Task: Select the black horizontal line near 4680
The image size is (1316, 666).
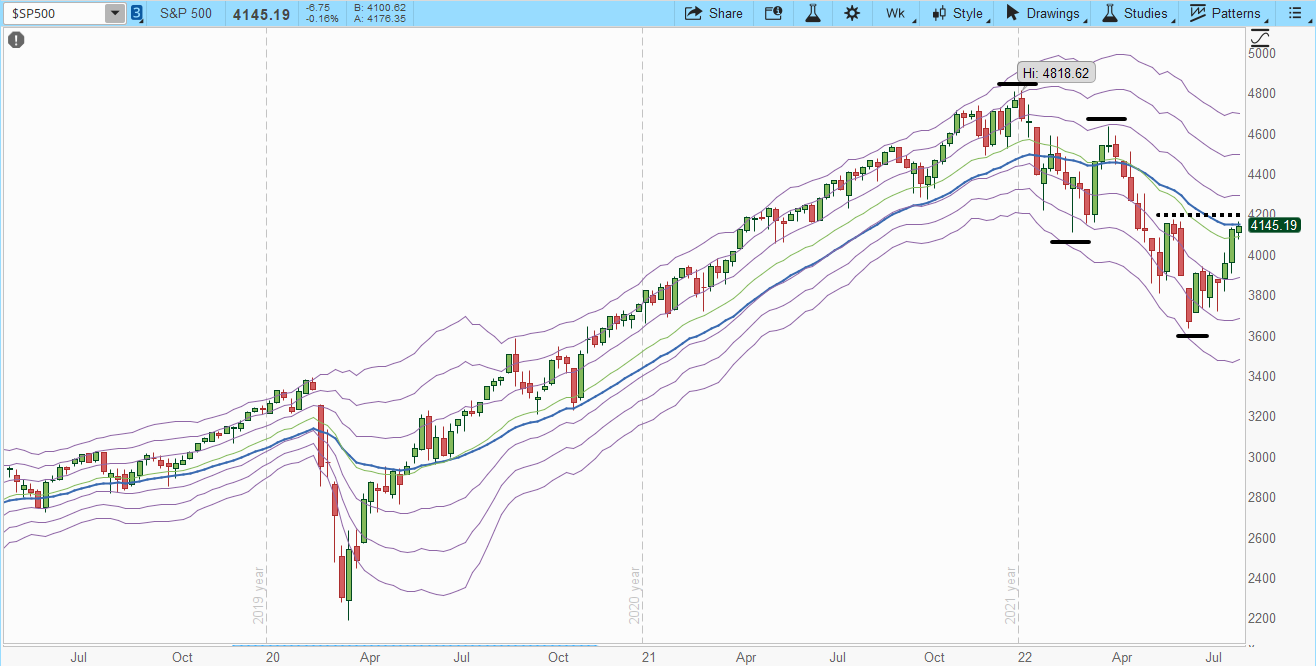Action: [x=1106, y=119]
